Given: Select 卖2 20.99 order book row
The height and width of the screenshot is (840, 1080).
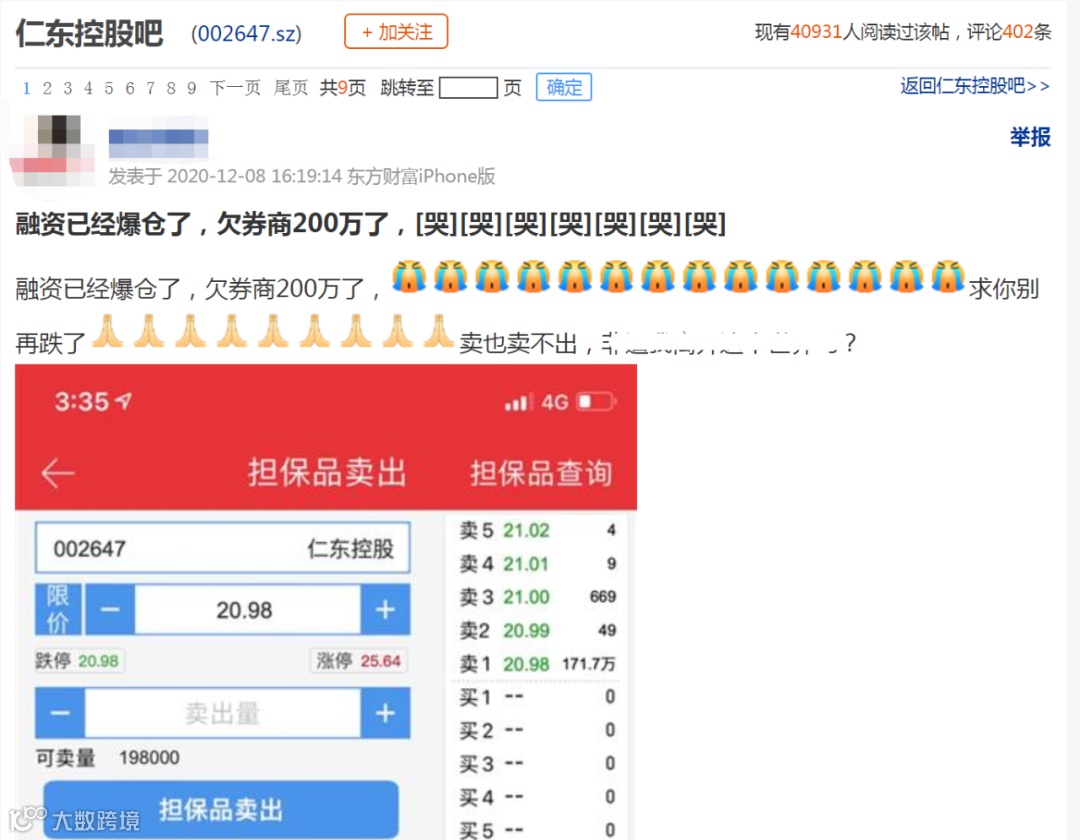Looking at the screenshot, I should pos(537,631).
